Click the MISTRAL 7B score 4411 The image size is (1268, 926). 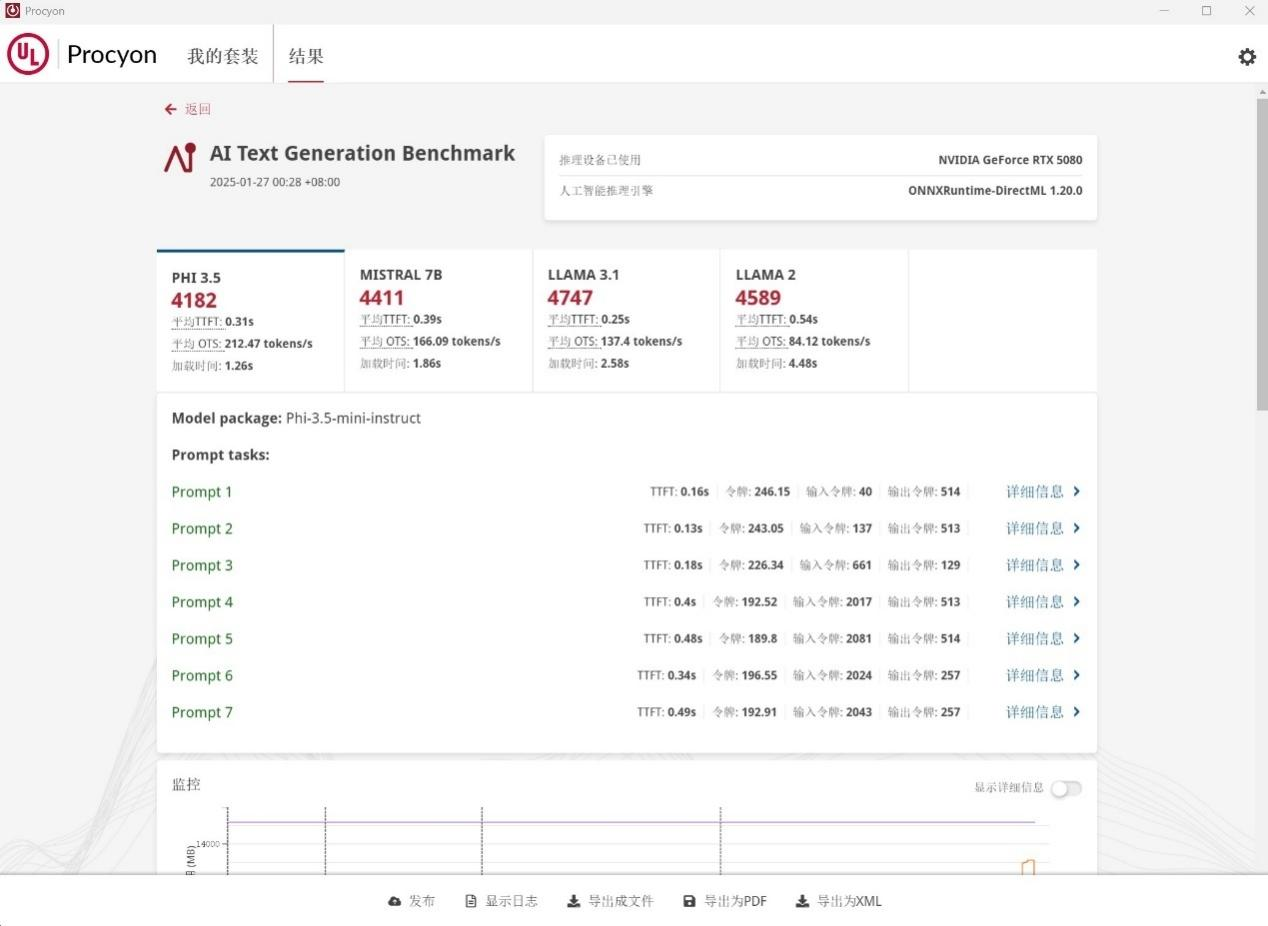click(382, 297)
